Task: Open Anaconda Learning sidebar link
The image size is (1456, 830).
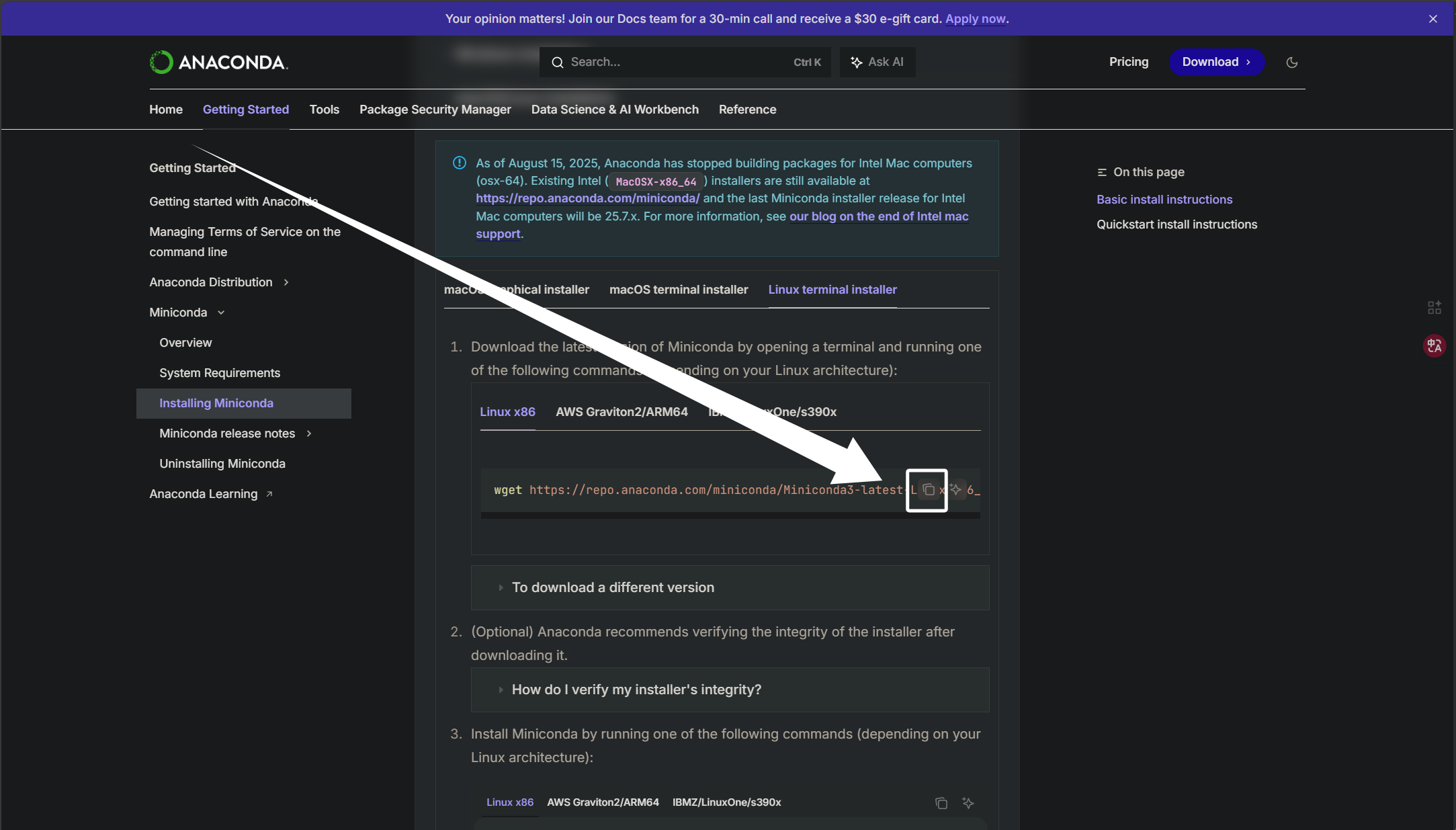Action: 204,494
